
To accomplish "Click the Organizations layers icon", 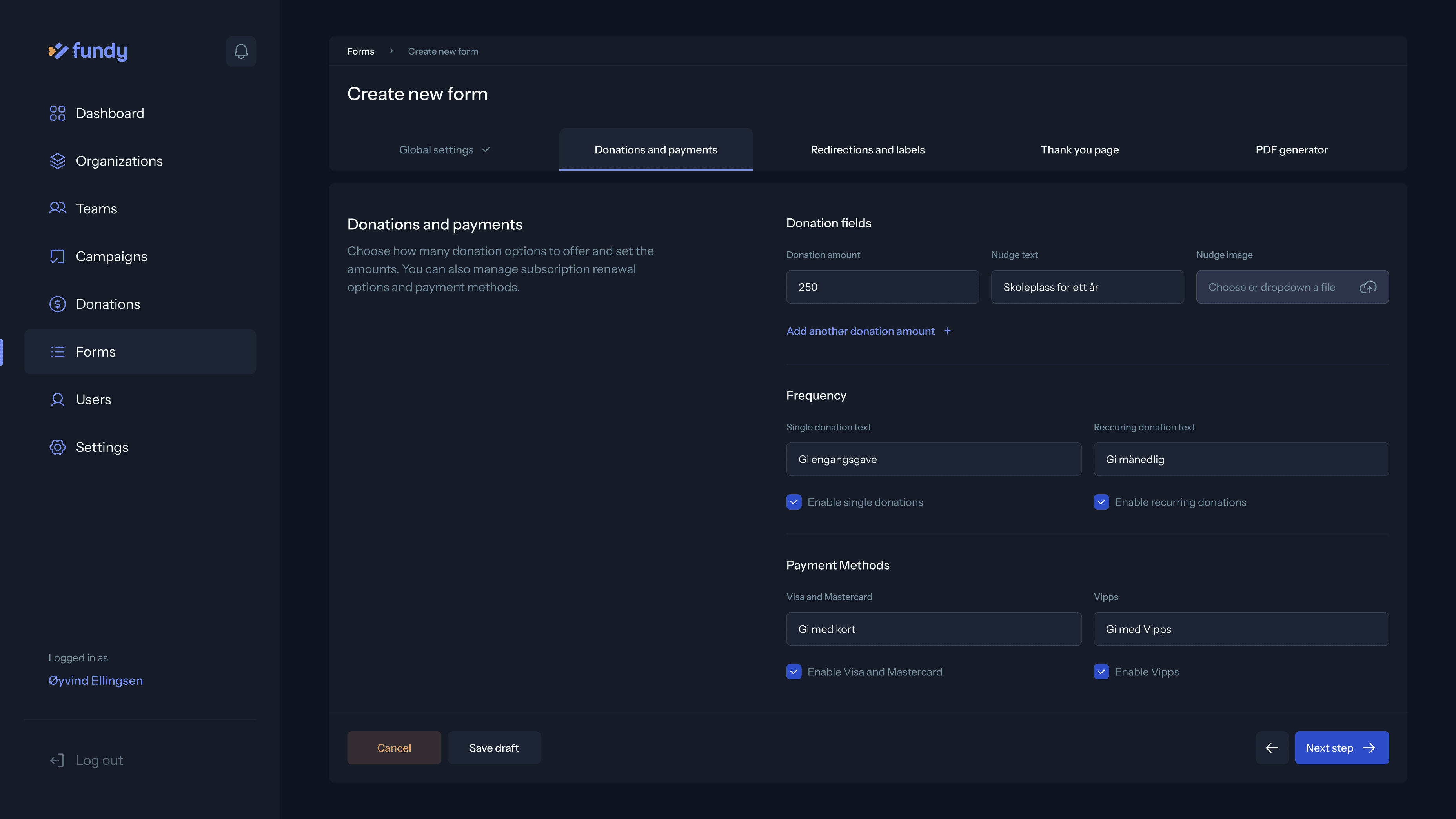I will [x=57, y=161].
